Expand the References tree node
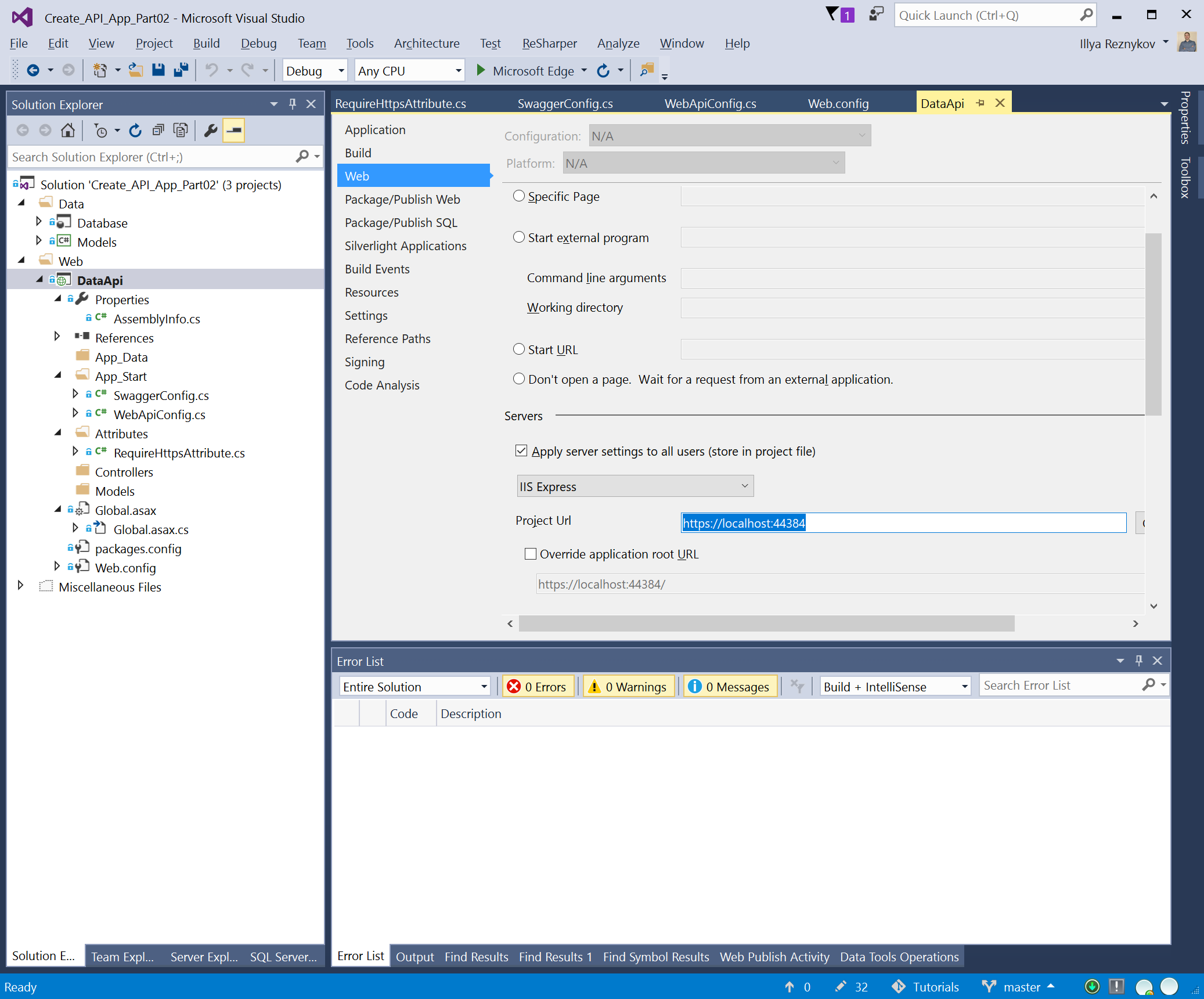This screenshot has height=999, width=1204. click(57, 337)
